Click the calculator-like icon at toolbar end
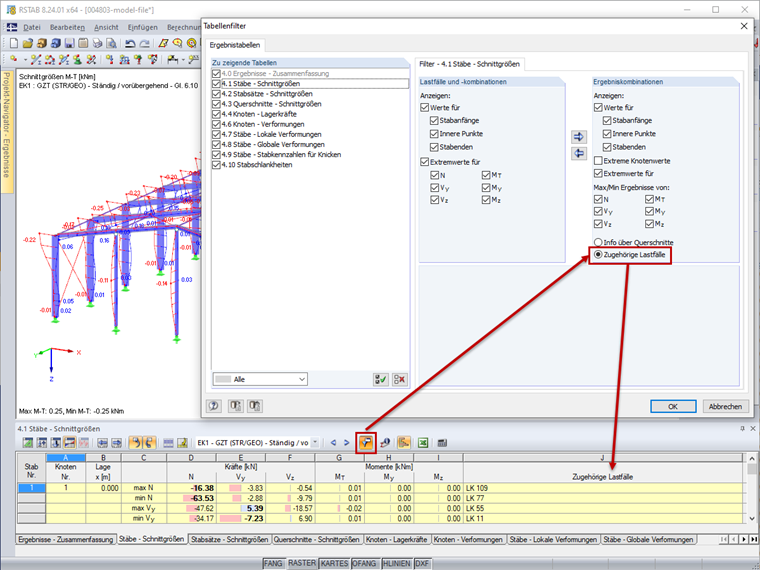The height and width of the screenshot is (570, 760). point(442,443)
